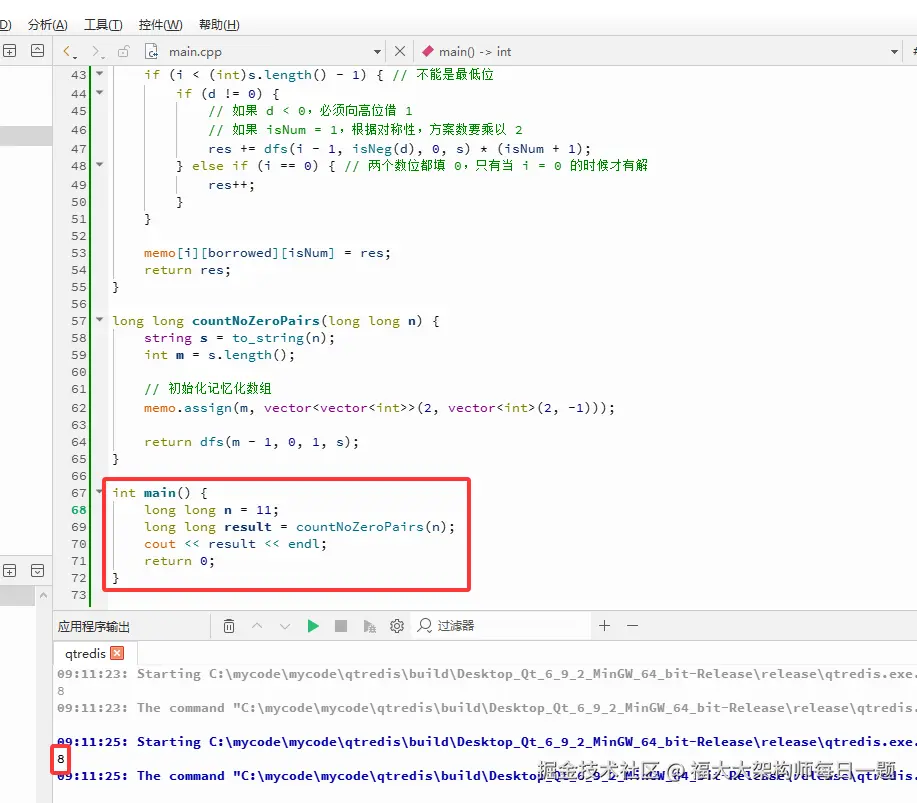This screenshot has width=917, height=803.
Task: Collapse code fold at line 43
Action: pos(99,74)
